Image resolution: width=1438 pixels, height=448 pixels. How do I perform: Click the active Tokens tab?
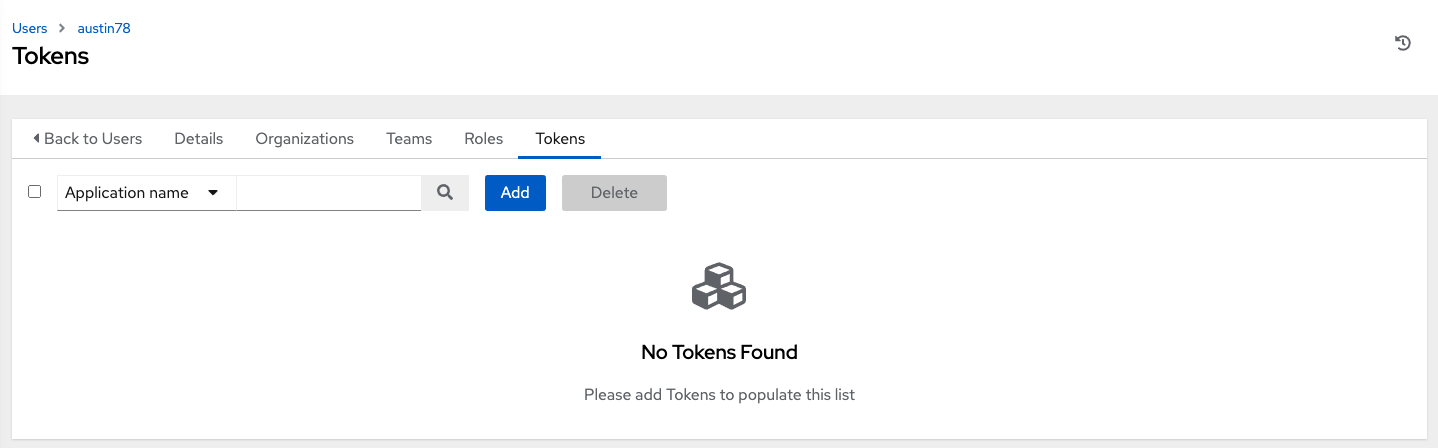pyautogui.click(x=560, y=139)
